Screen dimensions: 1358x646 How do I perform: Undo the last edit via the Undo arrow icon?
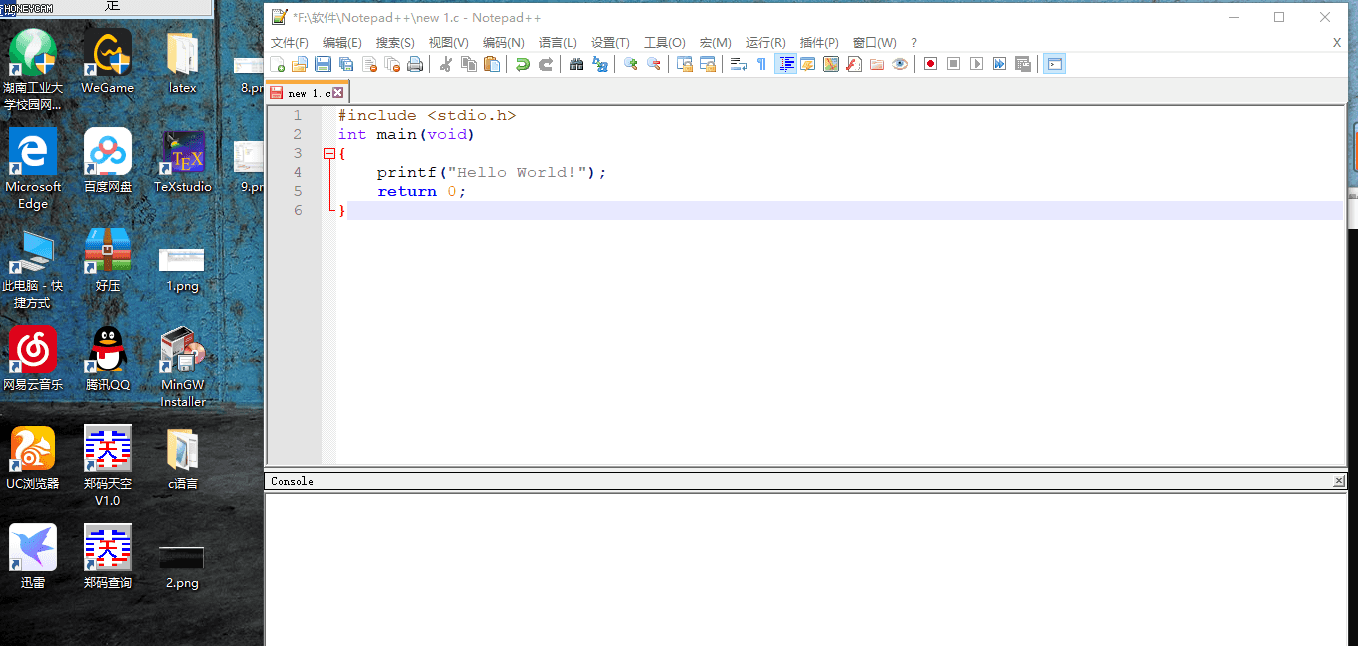pyautogui.click(x=520, y=63)
